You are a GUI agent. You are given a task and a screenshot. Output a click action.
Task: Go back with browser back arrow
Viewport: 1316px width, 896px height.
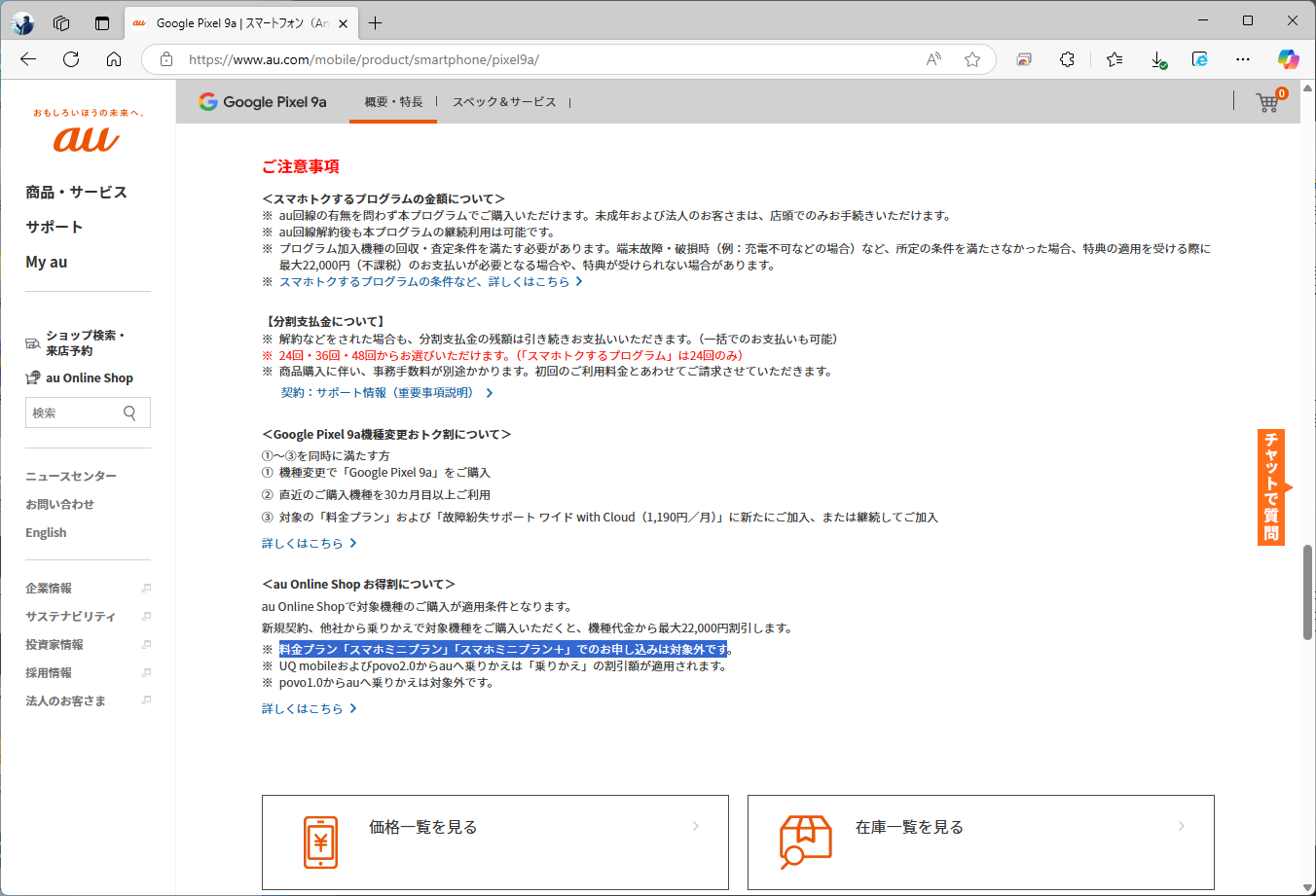point(28,59)
